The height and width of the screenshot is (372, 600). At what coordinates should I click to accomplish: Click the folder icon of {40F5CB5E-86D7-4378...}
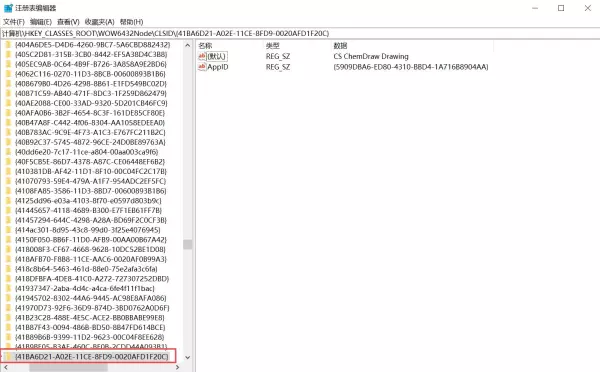pos(8,162)
